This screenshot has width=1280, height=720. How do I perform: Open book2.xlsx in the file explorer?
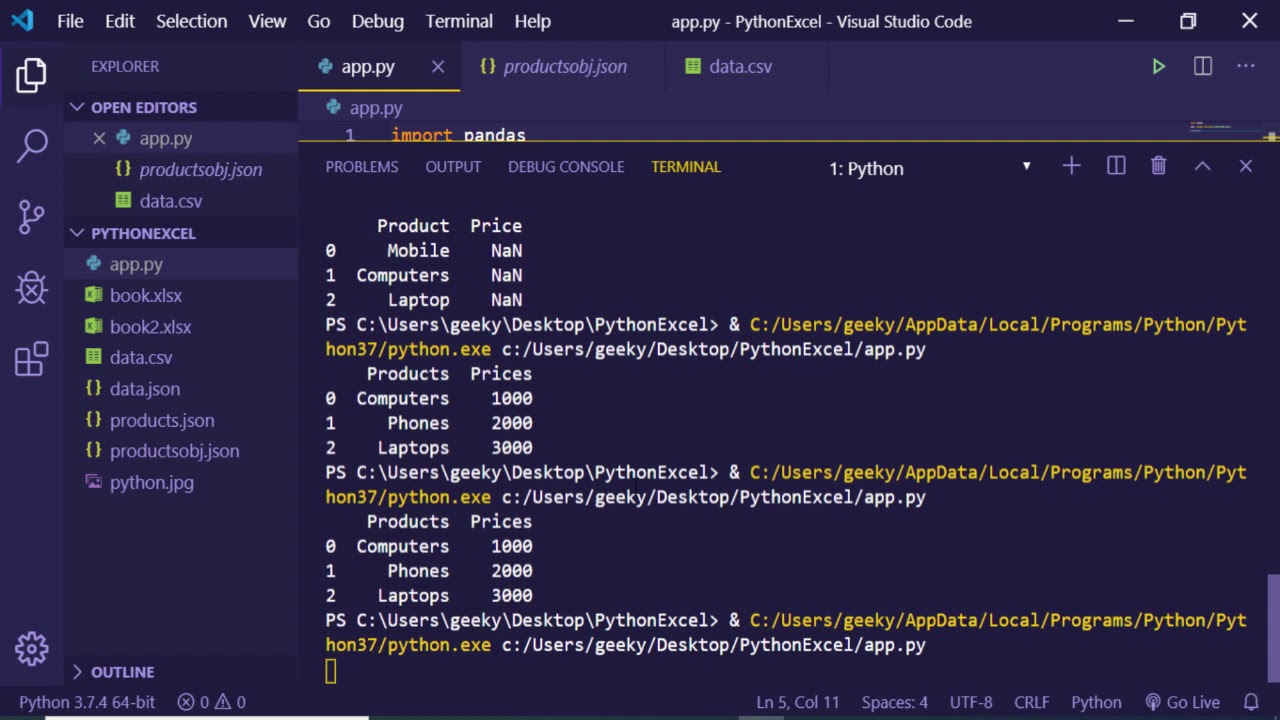pos(150,327)
